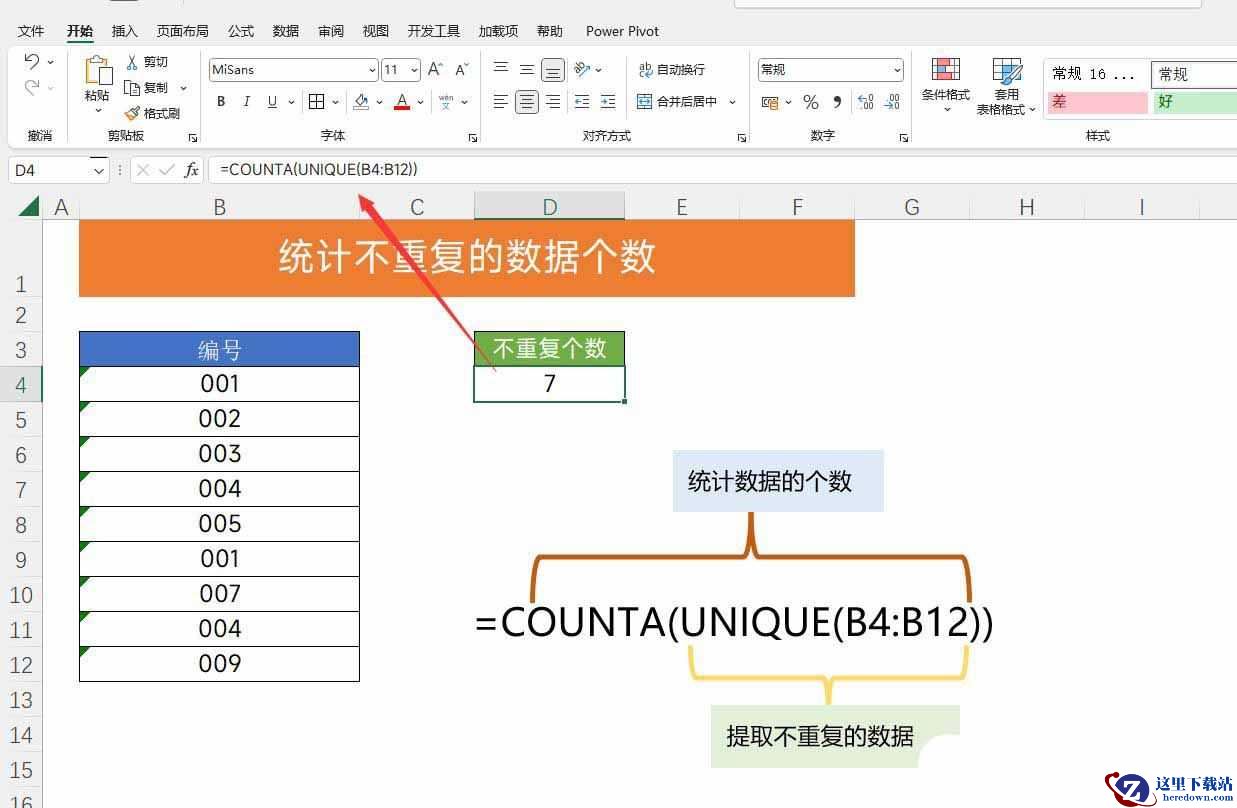The height and width of the screenshot is (808, 1237).
Task: Expand the font color dropdown arrow
Action: coord(421,102)
